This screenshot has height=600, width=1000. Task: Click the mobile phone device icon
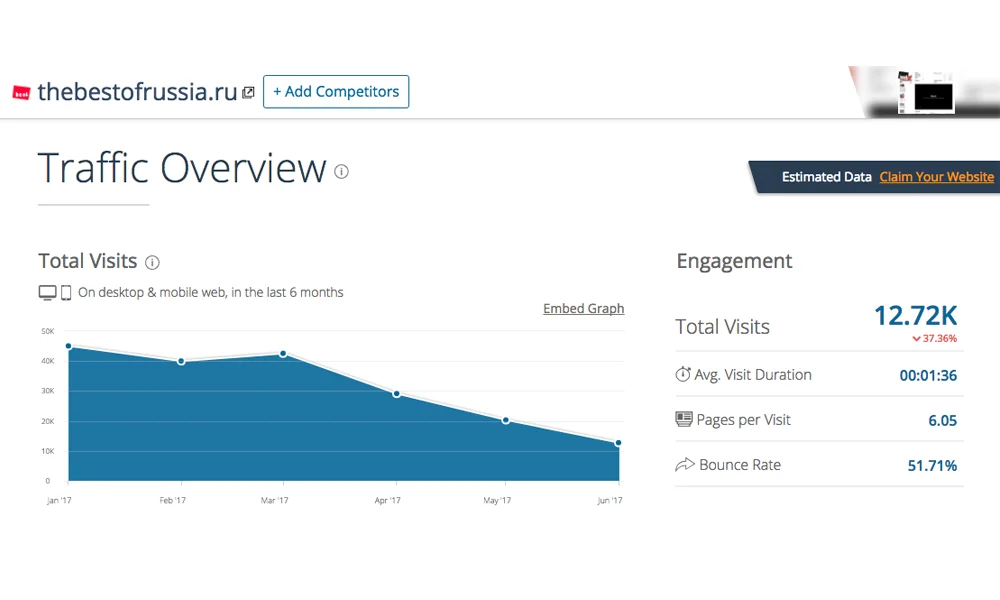tap(66, 293)
